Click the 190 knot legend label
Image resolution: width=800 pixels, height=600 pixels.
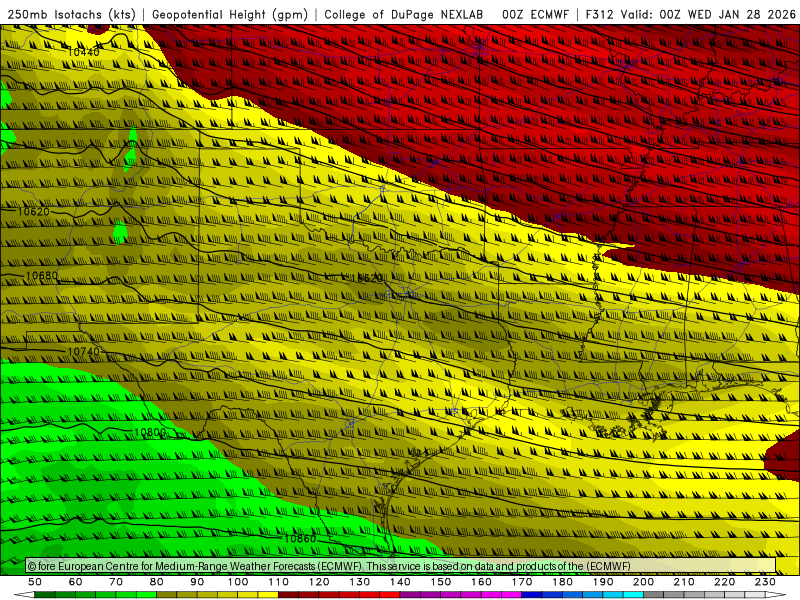click(603, 582)
